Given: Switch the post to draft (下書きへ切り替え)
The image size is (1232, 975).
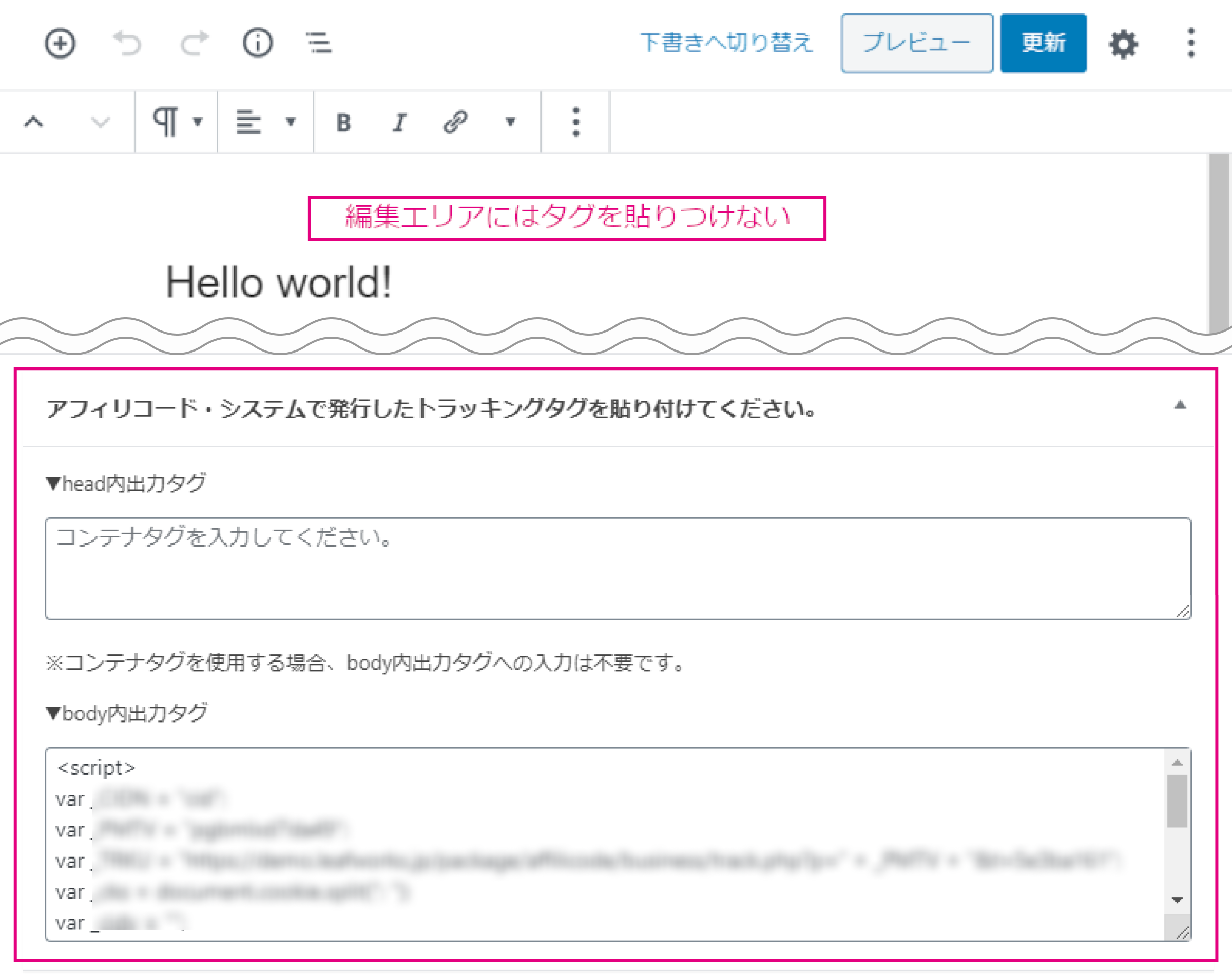Looking at the screenshot, I should [726, 43].
